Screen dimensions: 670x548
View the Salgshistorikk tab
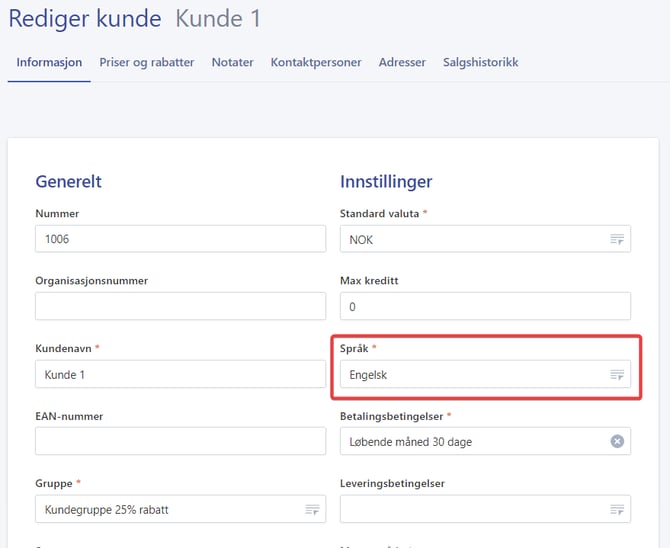click(480, 62)
